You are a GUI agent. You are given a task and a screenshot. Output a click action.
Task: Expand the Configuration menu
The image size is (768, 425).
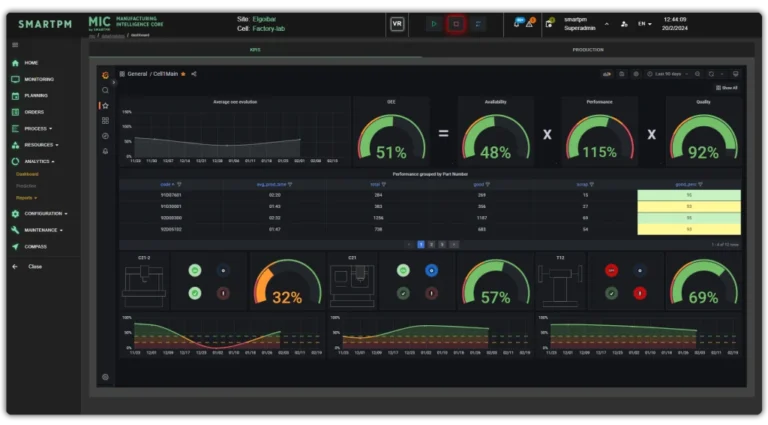point(39,213)
